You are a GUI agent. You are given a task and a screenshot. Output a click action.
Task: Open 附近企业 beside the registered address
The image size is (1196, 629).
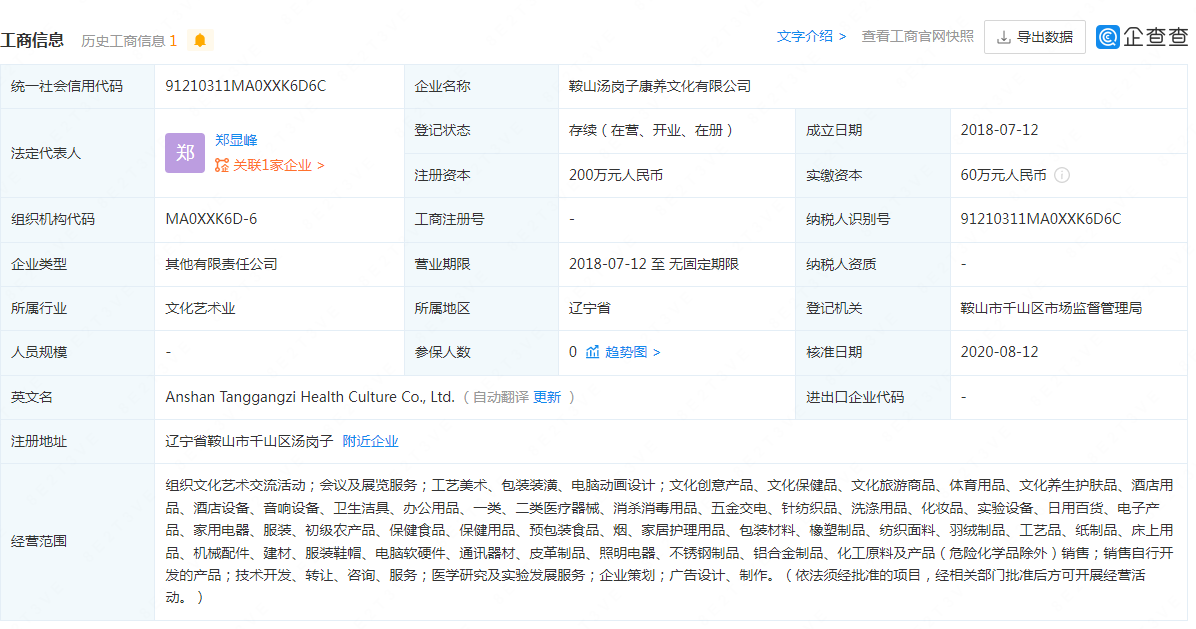pos(370,441)
